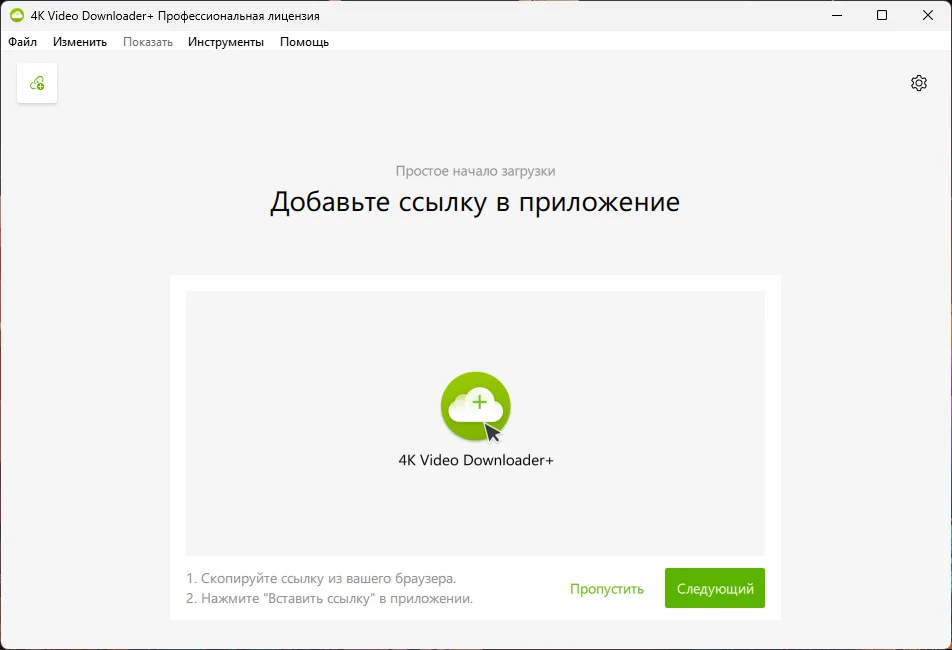Click the window title text Профессиональная лицензия
952x650 pixels.
tap(239, 16)
